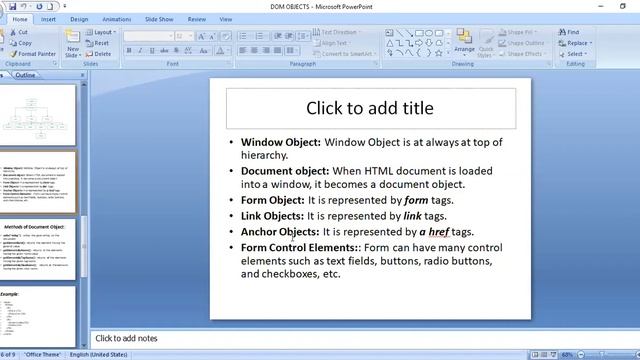Open the Clipboard dialog launcher
640x360 pixels.
click(55, 64)
